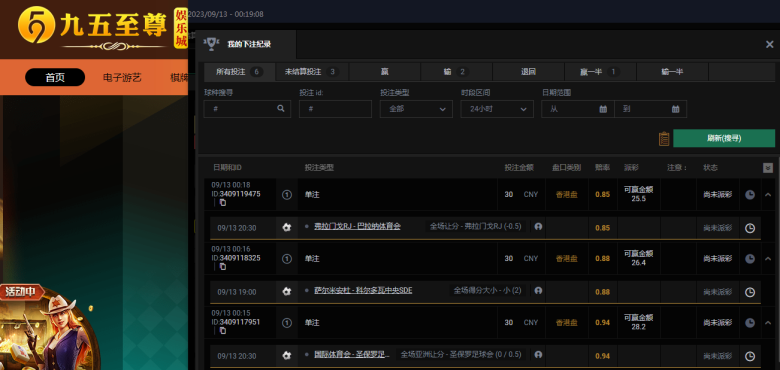Close the 我的下注纪录 panel
Screen dimensions: 780x370
(x=769, y=44)
